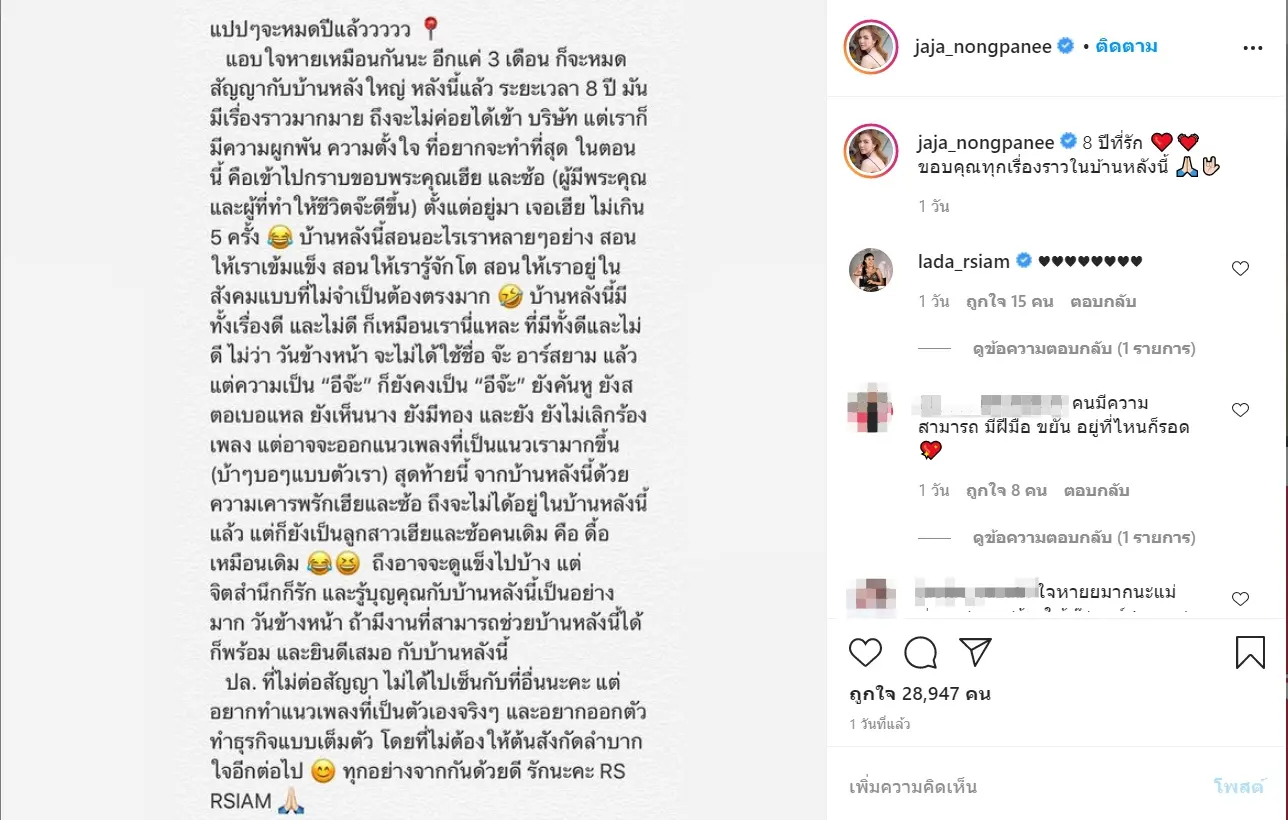Expand replies under lada_rsiam's comment

coord(1084,349)
